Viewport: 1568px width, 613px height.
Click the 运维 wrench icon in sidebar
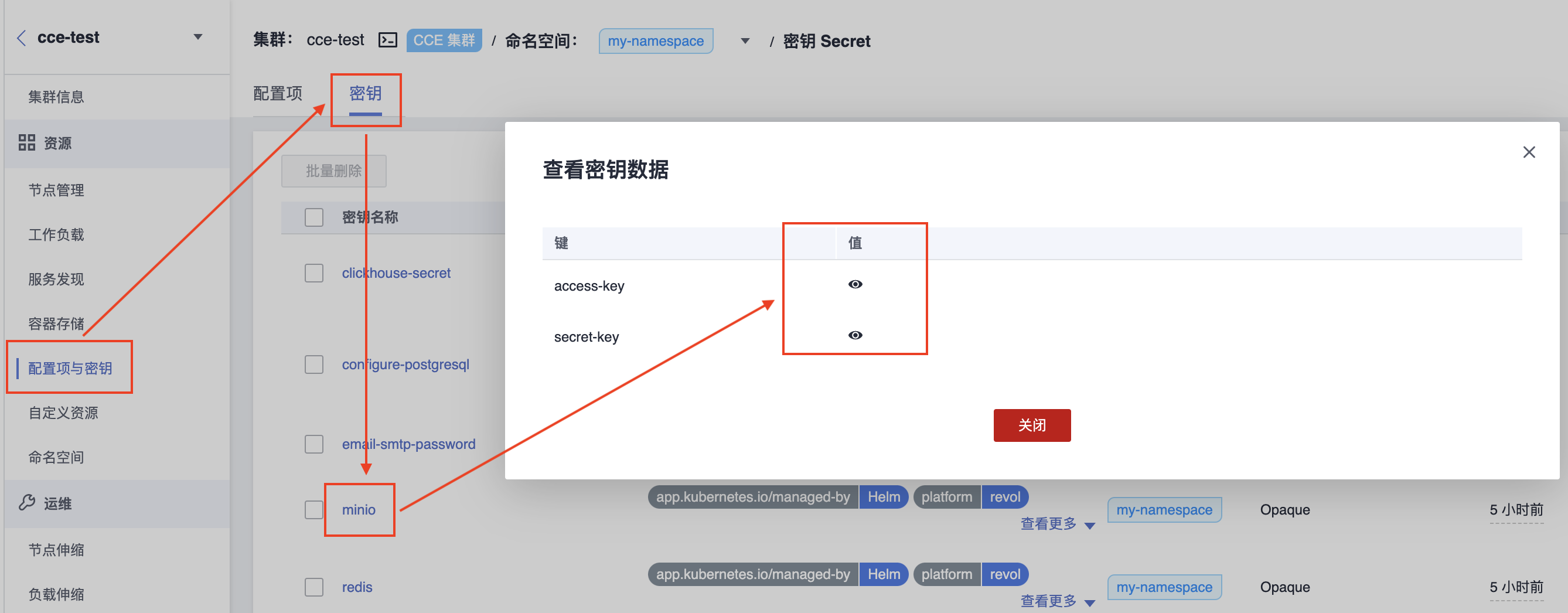tap(27, 503)
